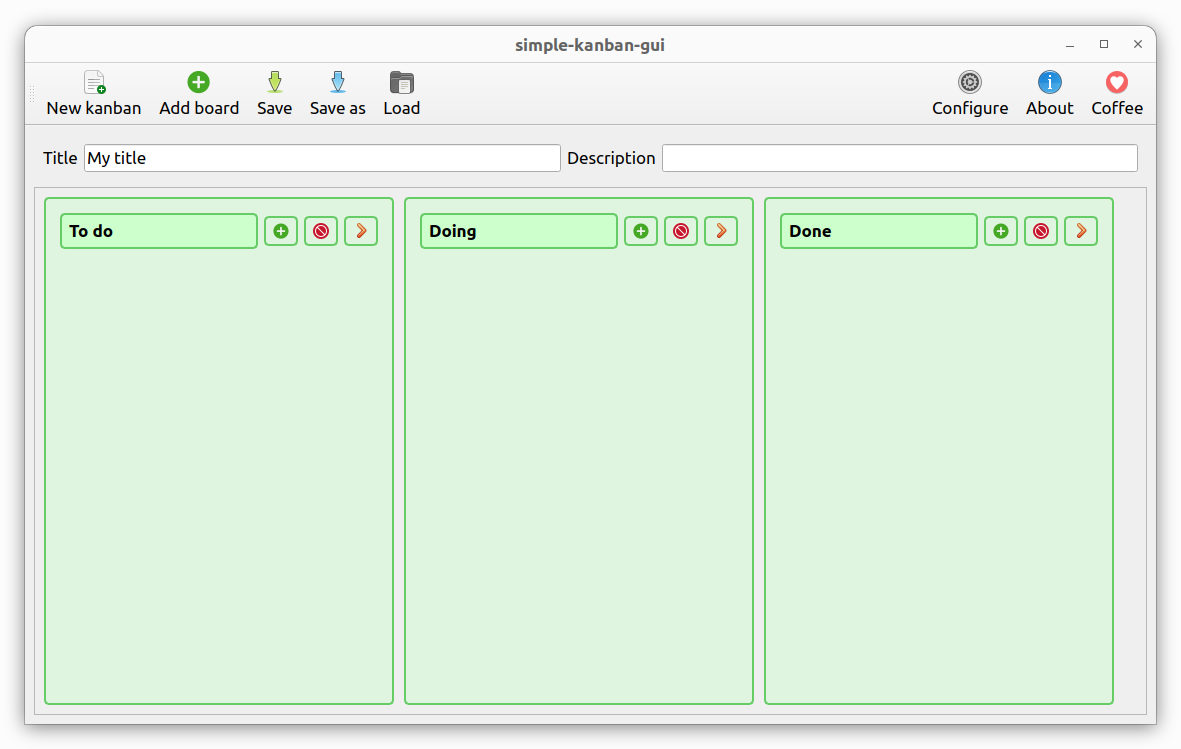The image size is (1181, 749).
Task: Create a new kanban
Action: [x=94, y=93]
